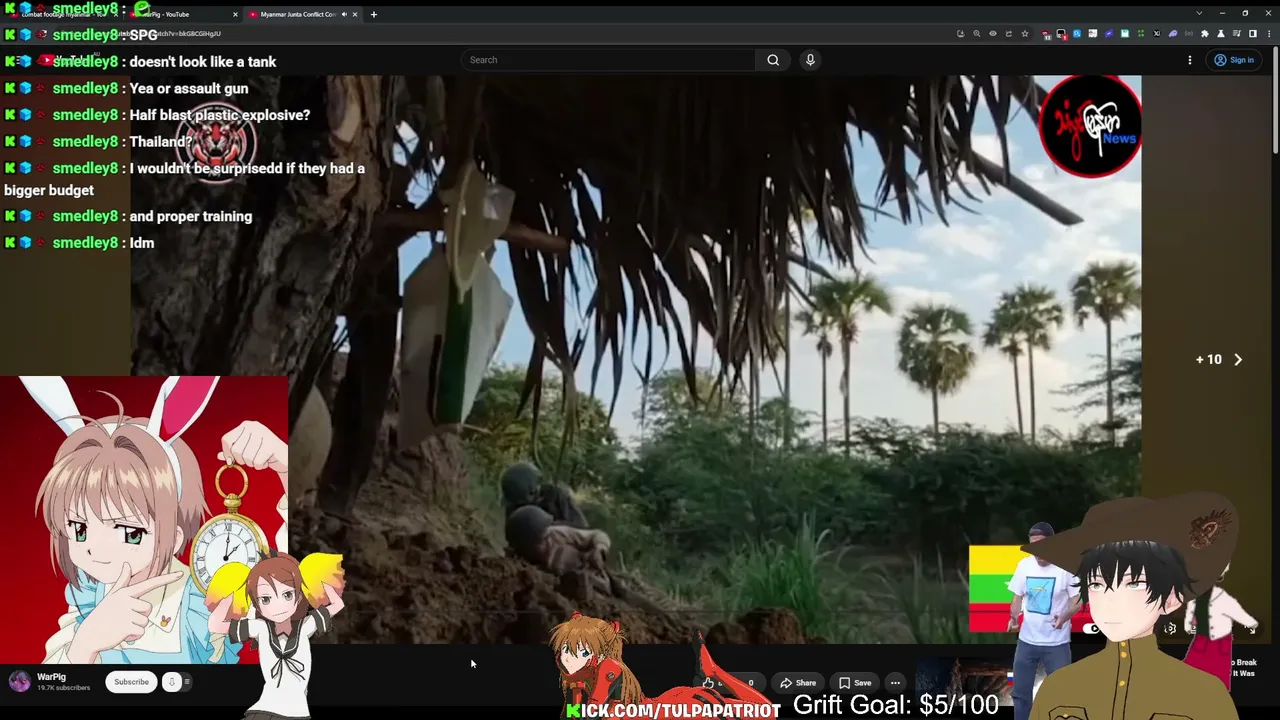Focus the YouTube Search field
The image size is (1280, 720).
608,60
